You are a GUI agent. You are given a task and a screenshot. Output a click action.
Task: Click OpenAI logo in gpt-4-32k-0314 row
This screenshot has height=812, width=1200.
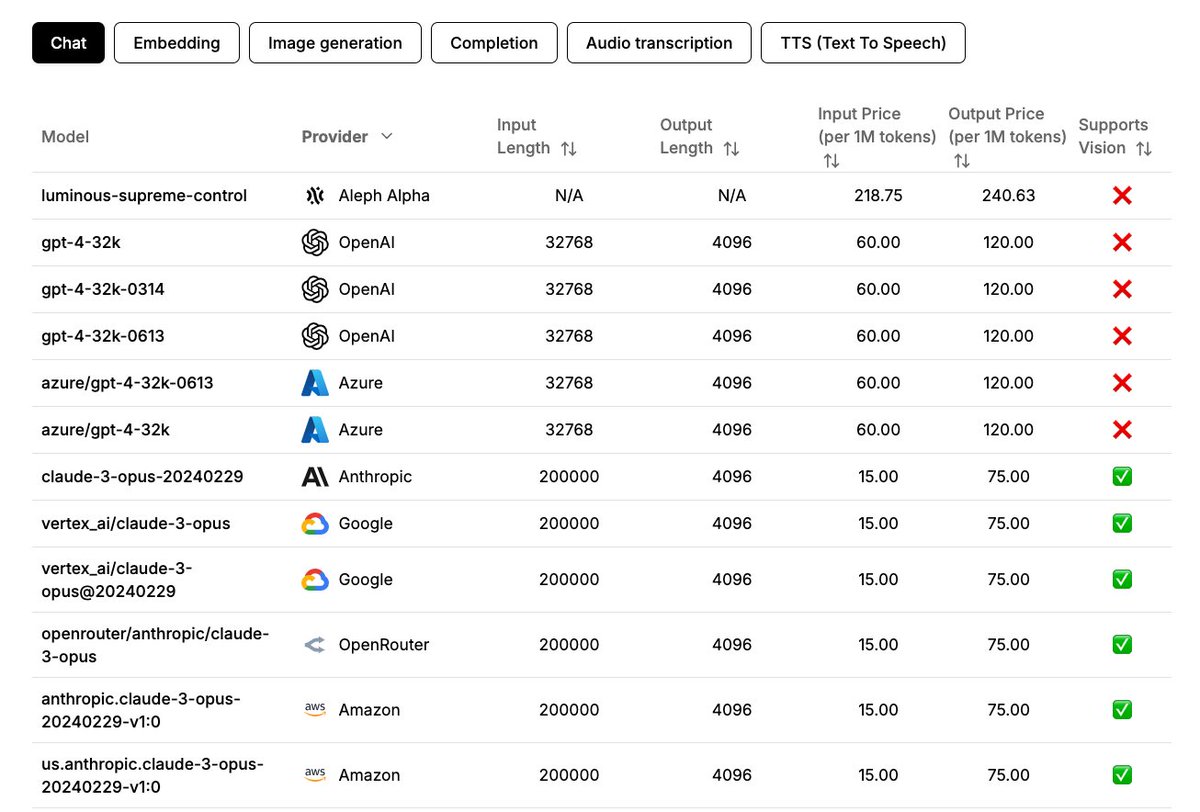tap(315, 290)
